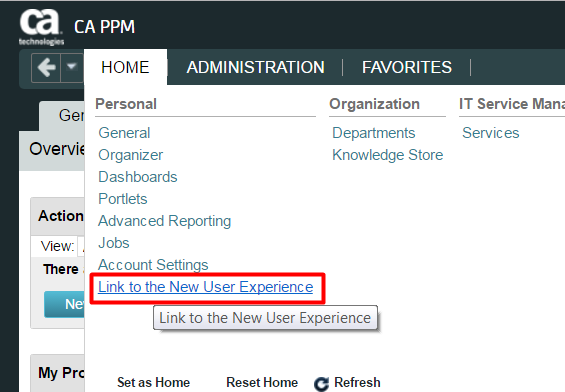Open the history dropdown beside back arrow
The image size is (565, 392).
tap(72, 68)
